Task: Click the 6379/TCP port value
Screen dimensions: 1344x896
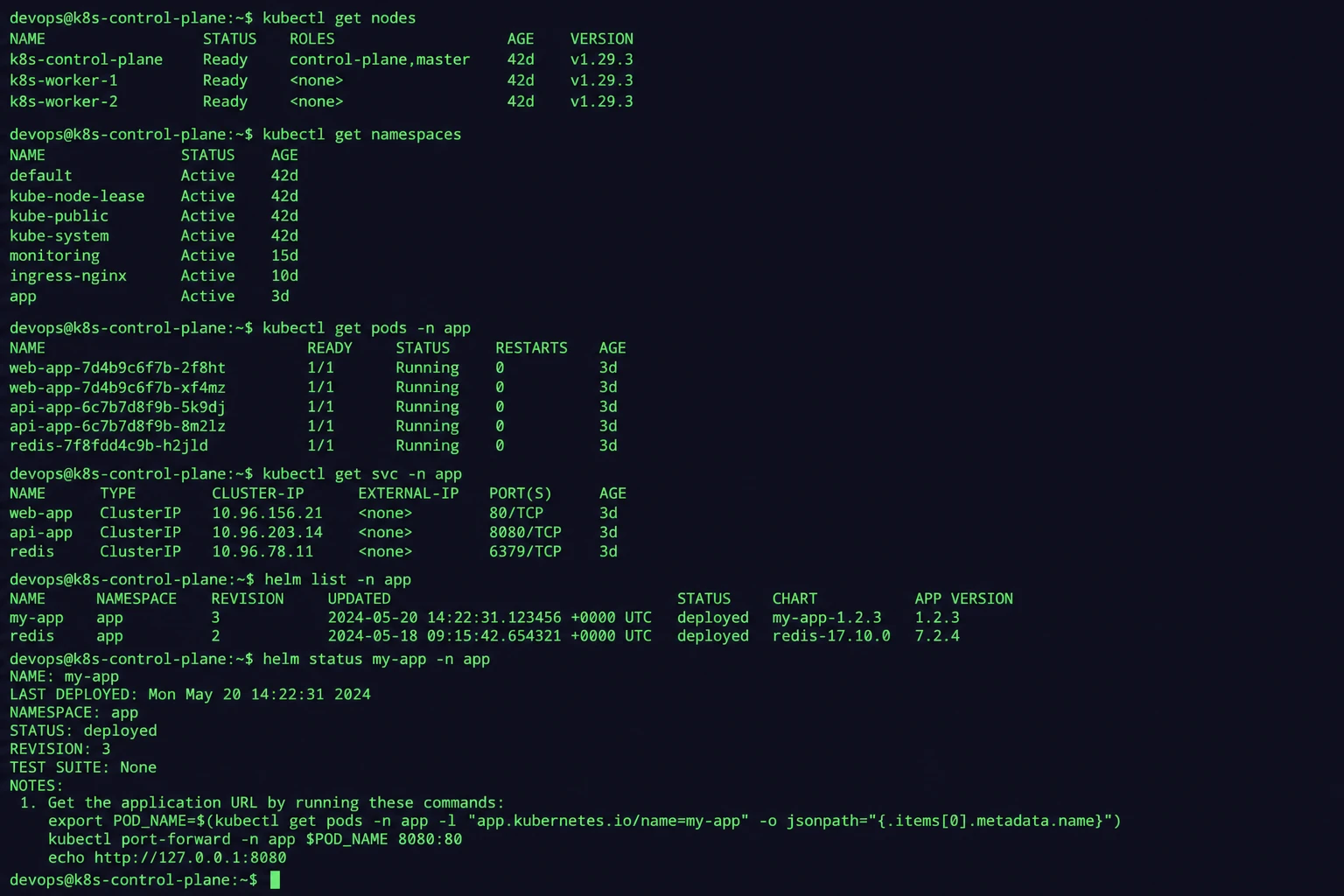Action: tap(525, 552)
